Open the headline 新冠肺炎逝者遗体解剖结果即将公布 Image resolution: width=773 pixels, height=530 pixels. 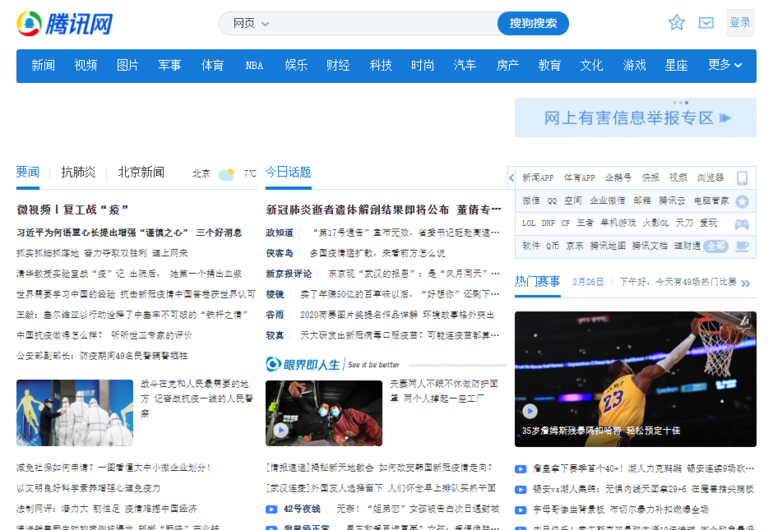357,210
